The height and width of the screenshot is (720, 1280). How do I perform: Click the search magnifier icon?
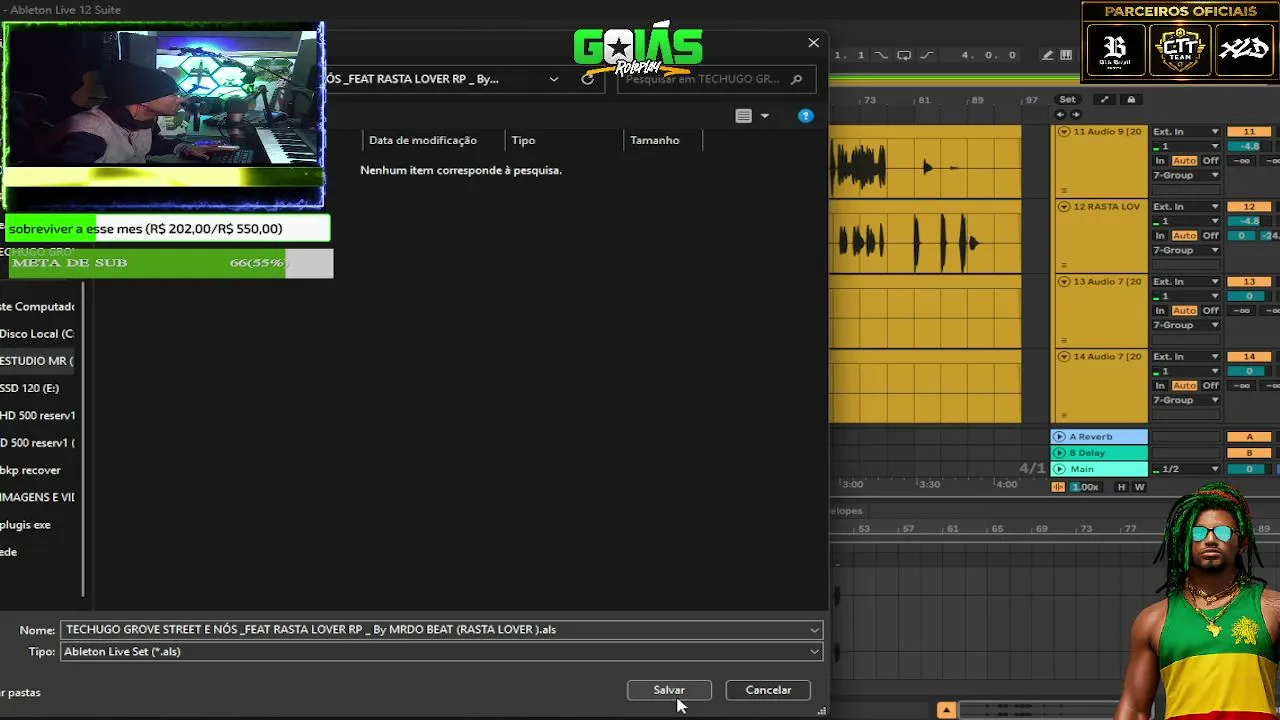[797, 79]
